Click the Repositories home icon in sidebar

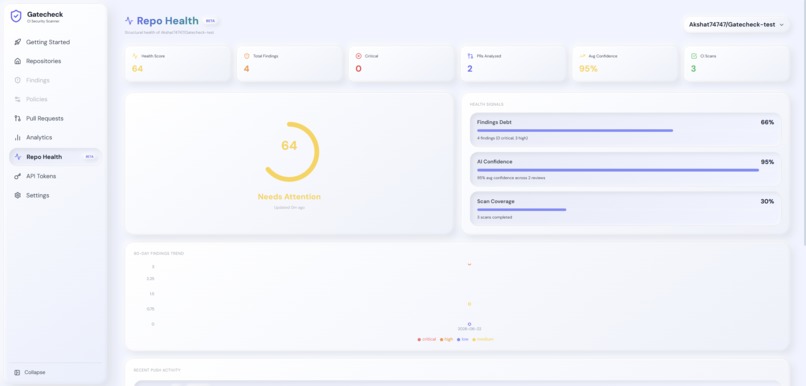[x=17, y=61]
